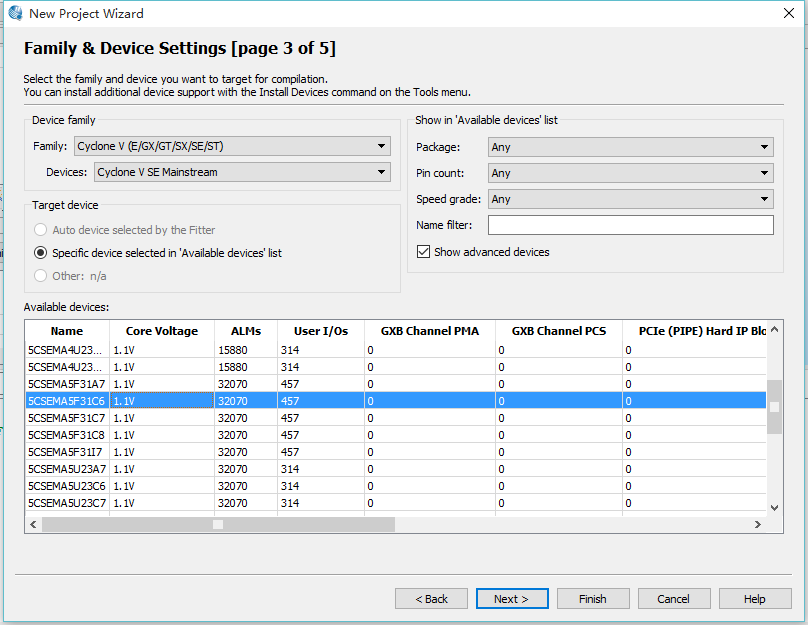Image resolution: width=808 pixels, height=625 pixels.
Task: Expand the Speed grade dropdown
Action: 631,199
